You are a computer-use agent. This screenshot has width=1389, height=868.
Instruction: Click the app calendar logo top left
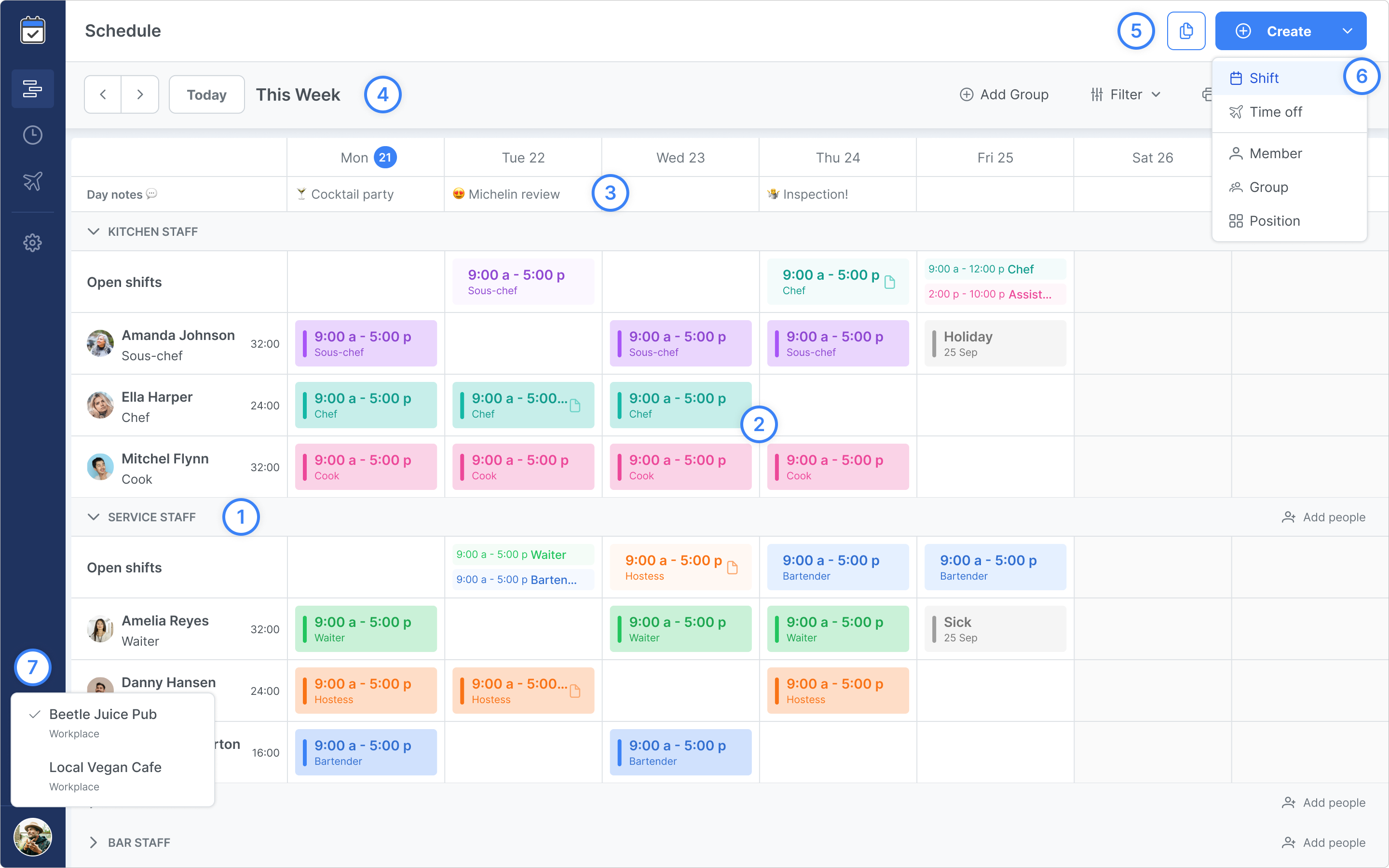tap(33, 30)
